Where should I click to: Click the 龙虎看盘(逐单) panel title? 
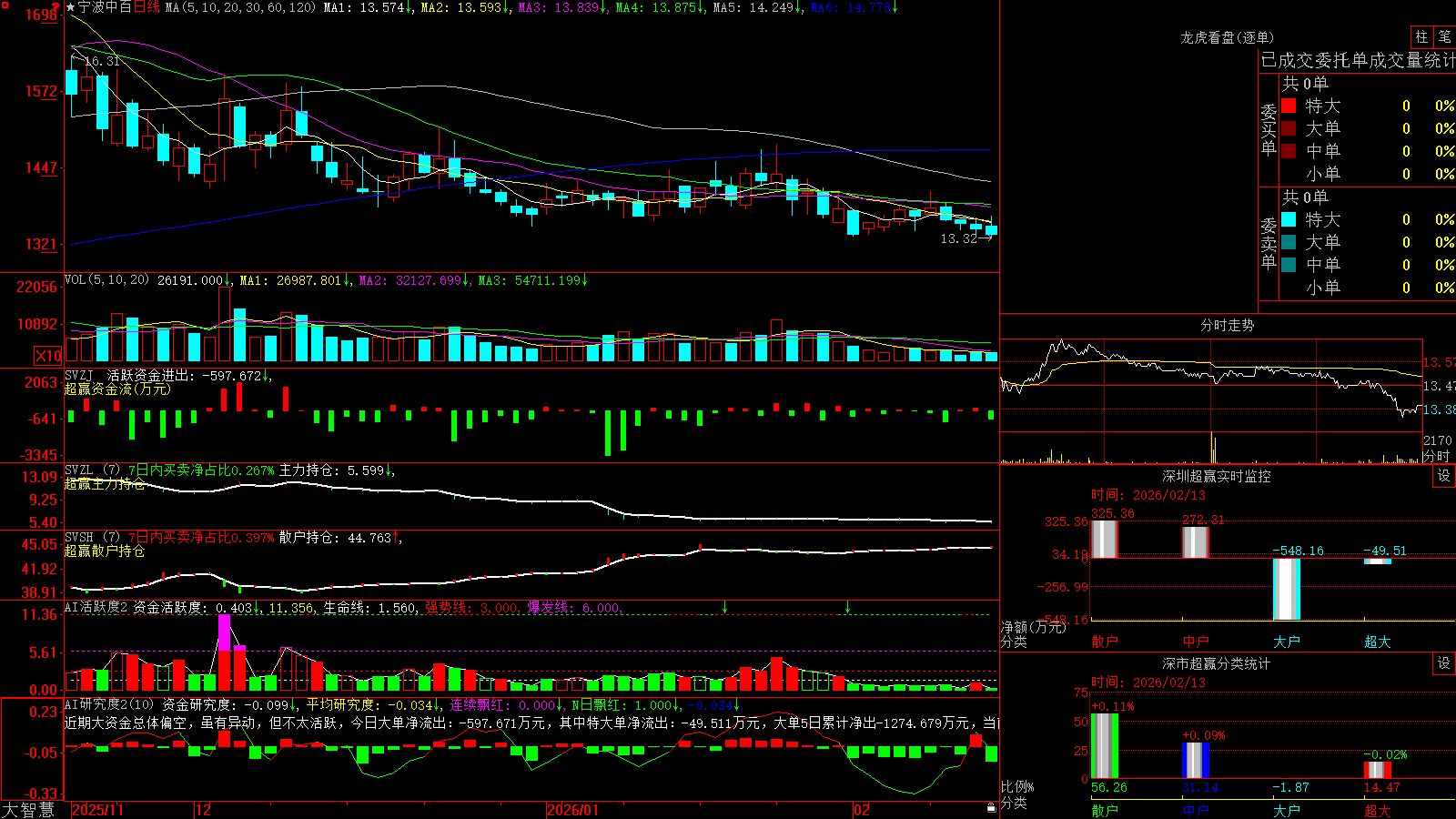click(1227, 37)
